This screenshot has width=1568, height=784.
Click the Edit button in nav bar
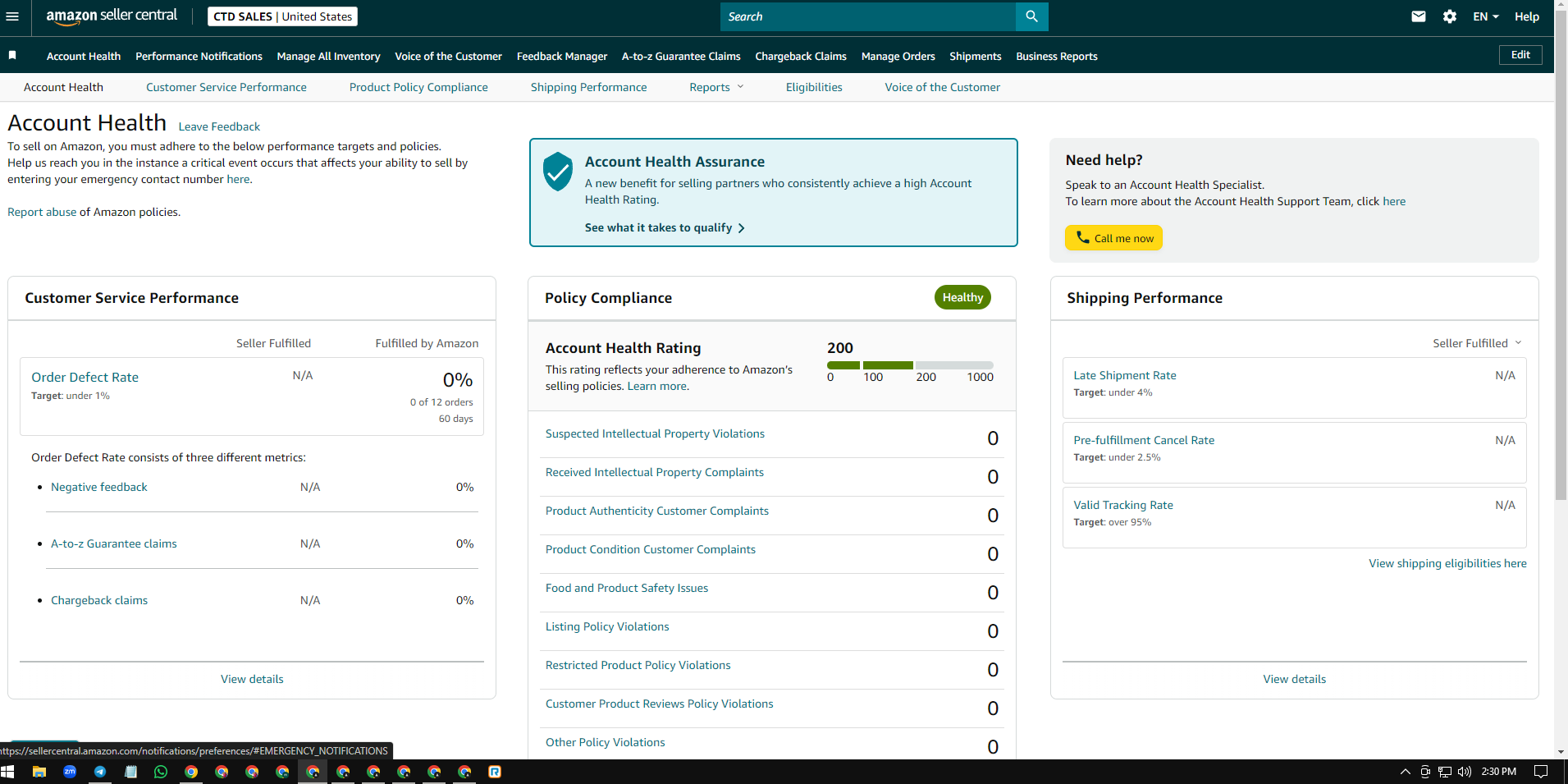pyautogui.click(x=1520, y=55)
